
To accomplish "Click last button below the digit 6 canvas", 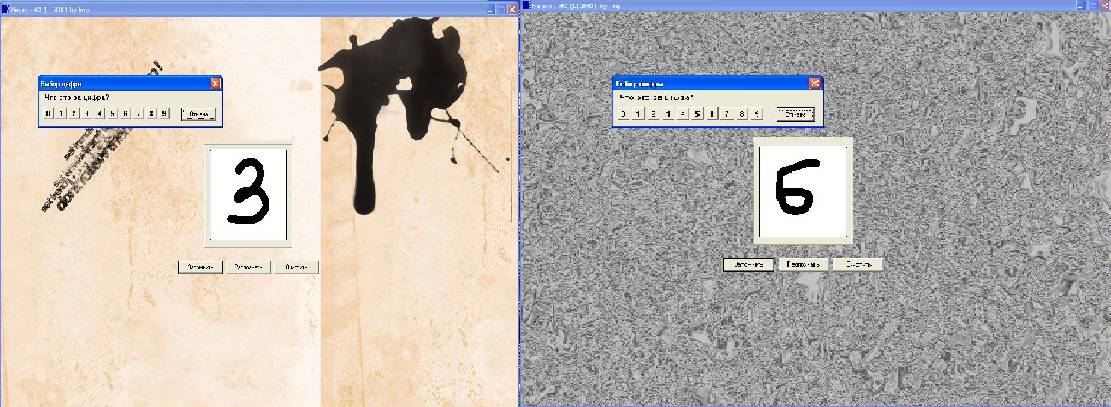I will (x=858, y=264).
